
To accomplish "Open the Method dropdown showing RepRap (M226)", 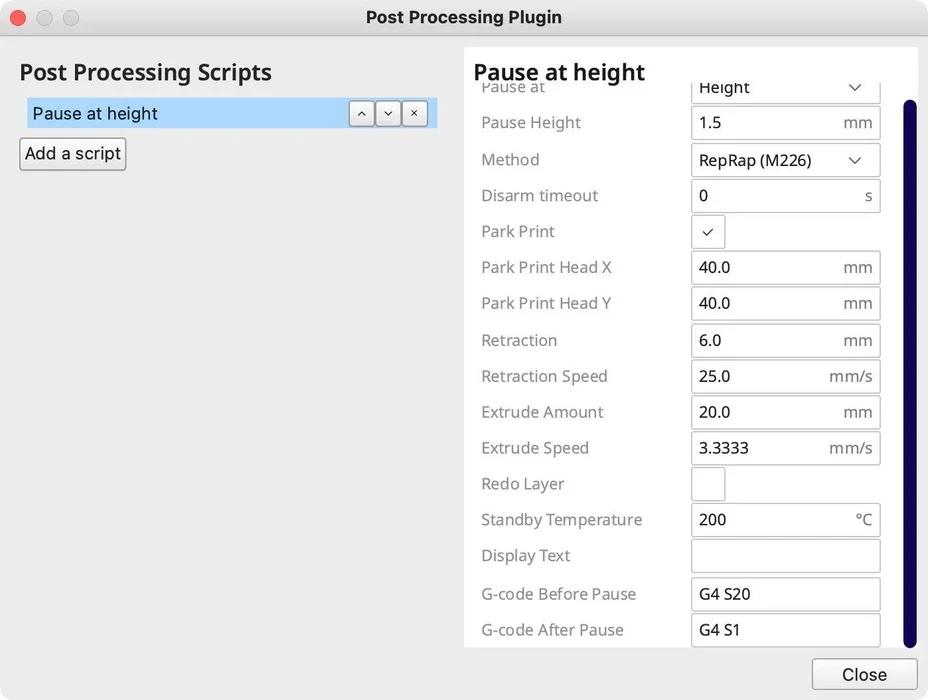I will tap(785, 160).
